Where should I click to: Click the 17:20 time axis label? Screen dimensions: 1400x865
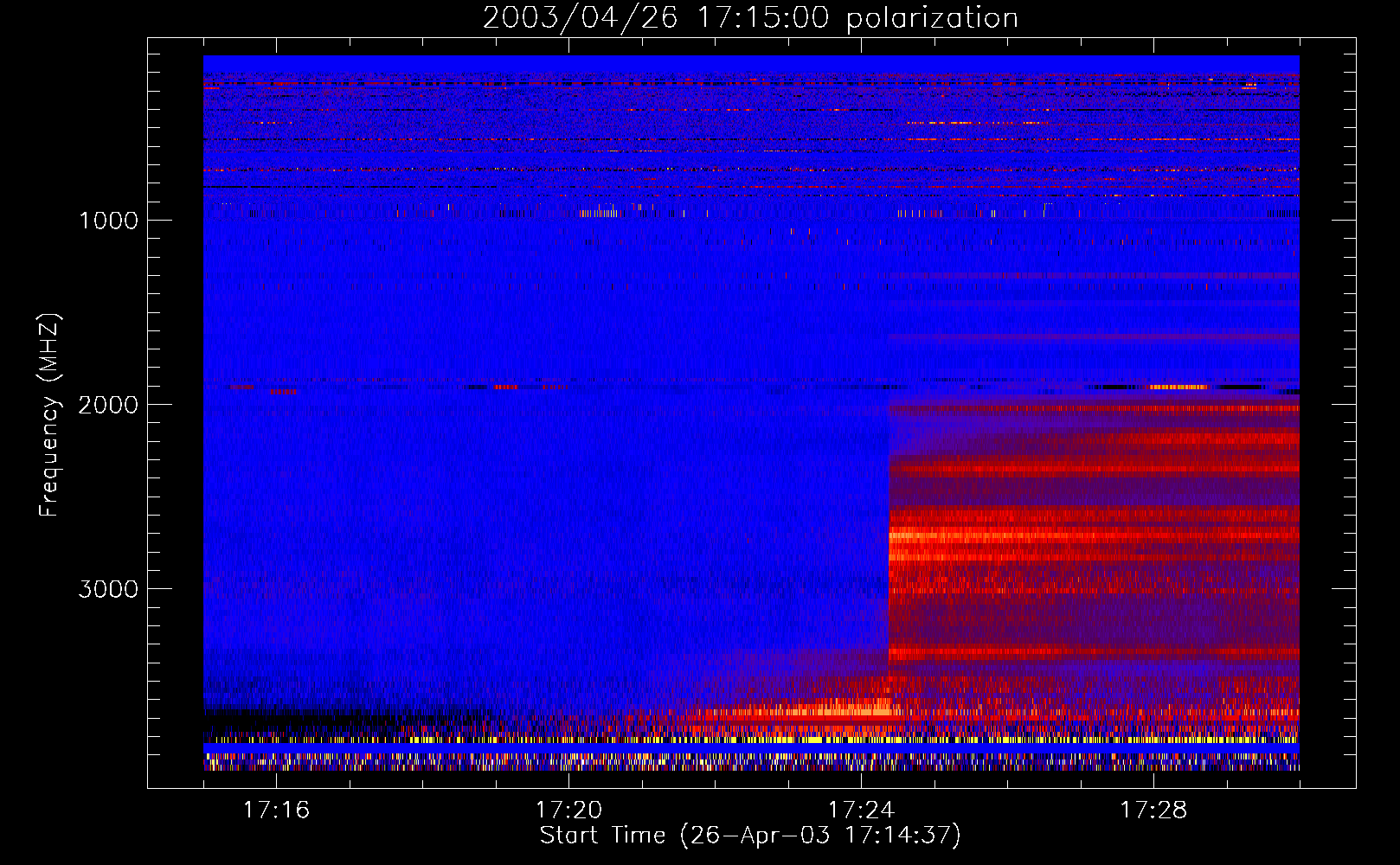point(568,811)
